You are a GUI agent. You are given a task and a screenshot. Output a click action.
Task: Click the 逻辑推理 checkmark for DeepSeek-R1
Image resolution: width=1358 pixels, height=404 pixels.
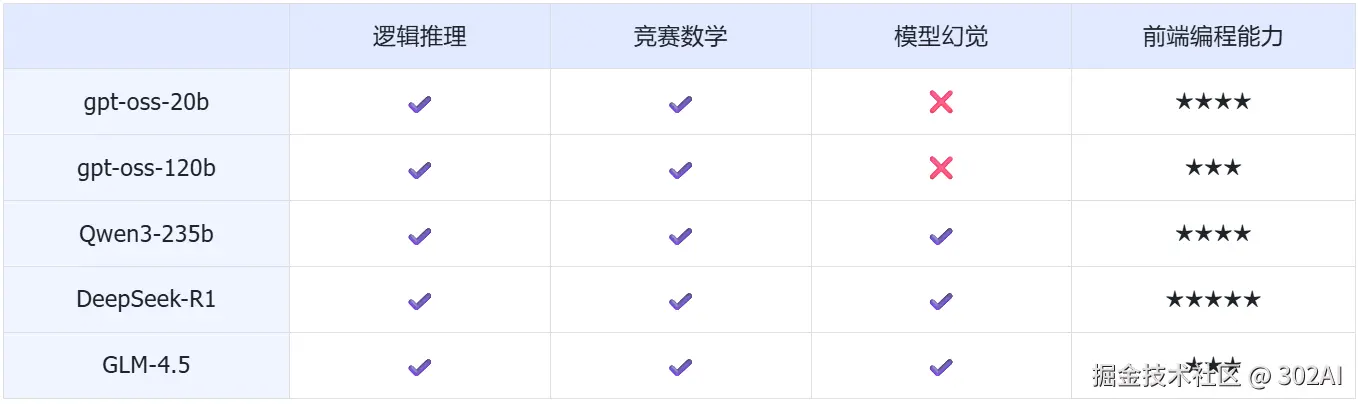(420, 301)
